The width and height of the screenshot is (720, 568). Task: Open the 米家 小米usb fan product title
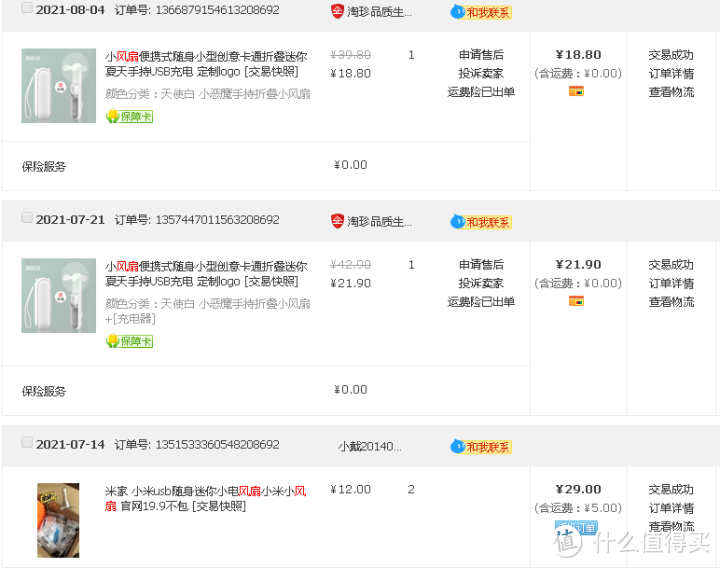pos(206,499)
